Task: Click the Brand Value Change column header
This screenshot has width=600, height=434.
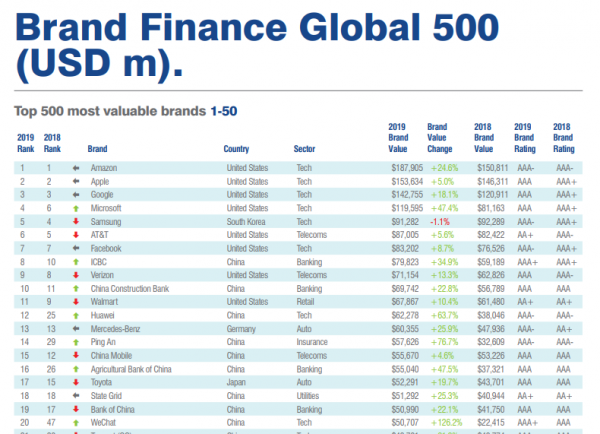Action: (x=440, y=138)
